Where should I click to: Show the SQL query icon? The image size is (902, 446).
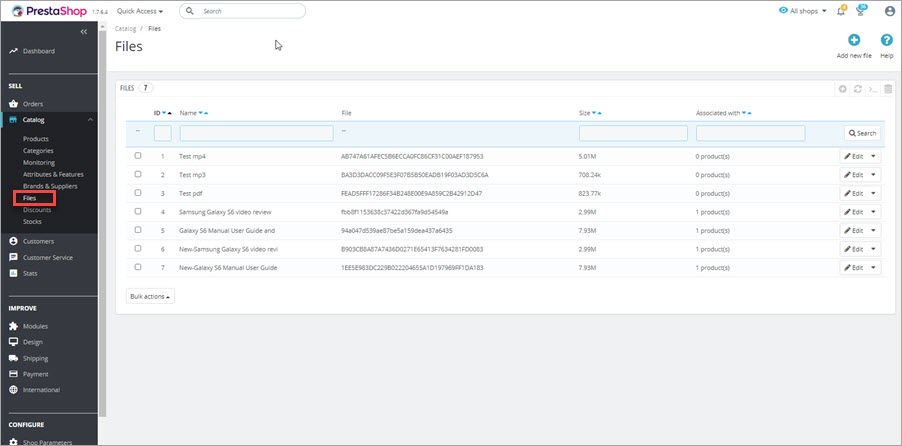point(873,89)
